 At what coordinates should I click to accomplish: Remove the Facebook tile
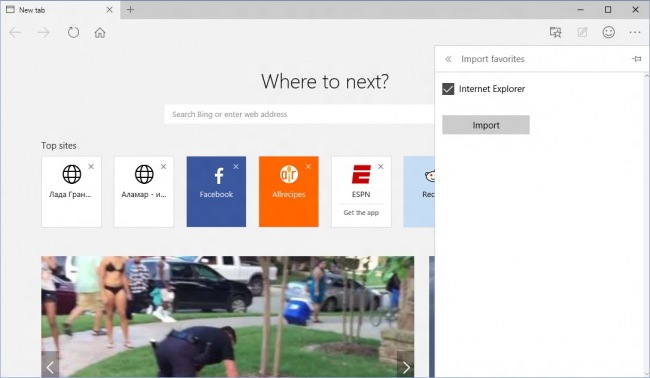tap(236, 166)
